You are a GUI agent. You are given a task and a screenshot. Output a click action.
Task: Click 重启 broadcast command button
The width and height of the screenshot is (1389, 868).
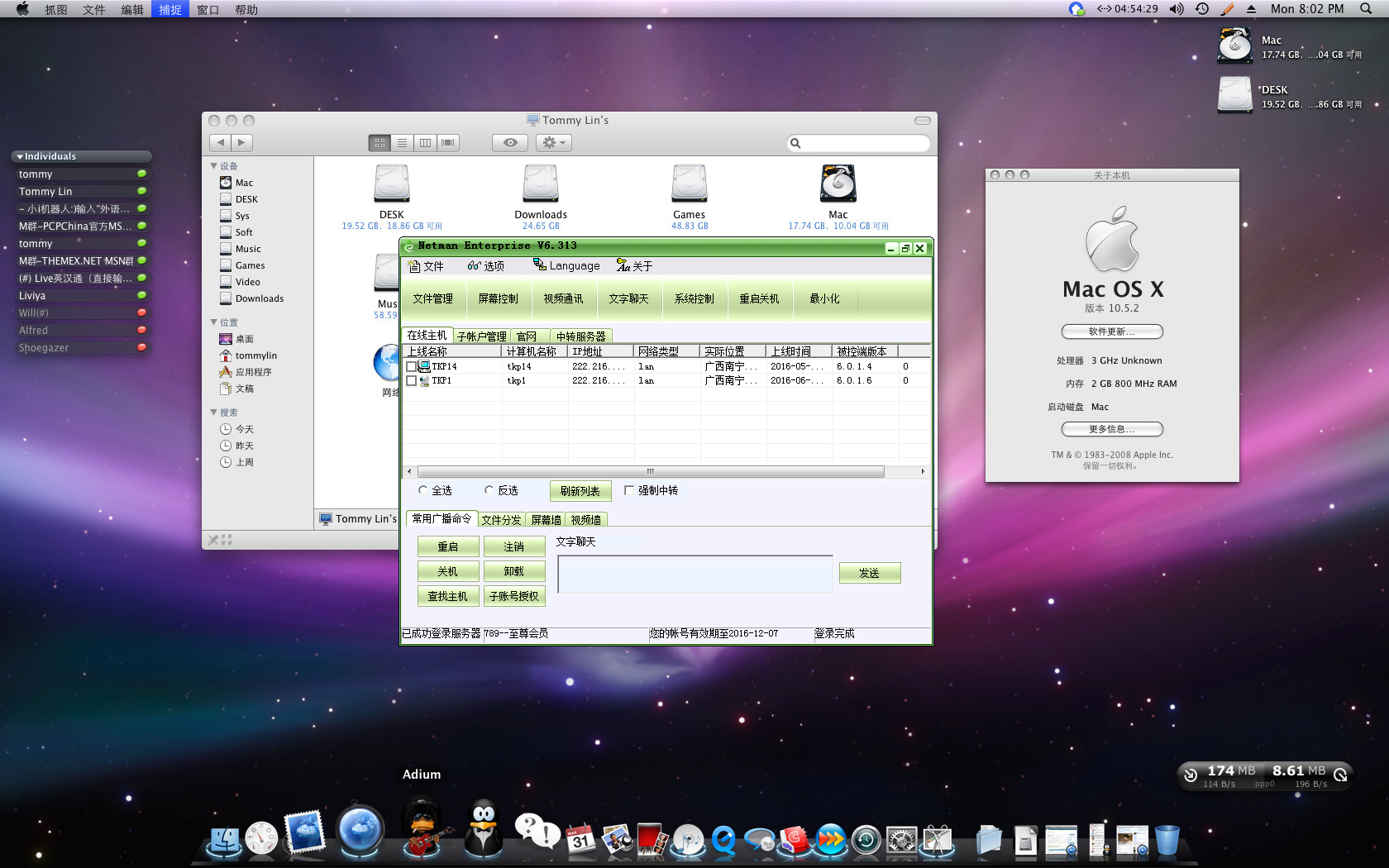click(448, 546)
